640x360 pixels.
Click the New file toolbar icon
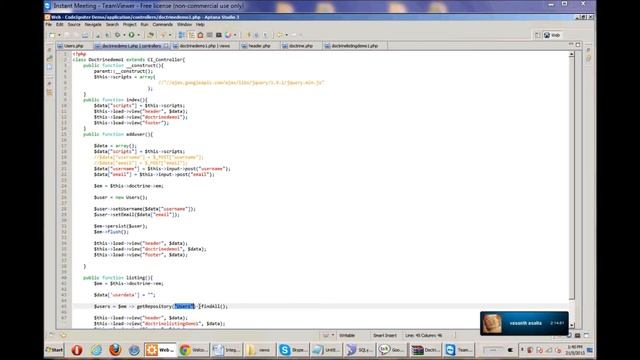[52, 35]
